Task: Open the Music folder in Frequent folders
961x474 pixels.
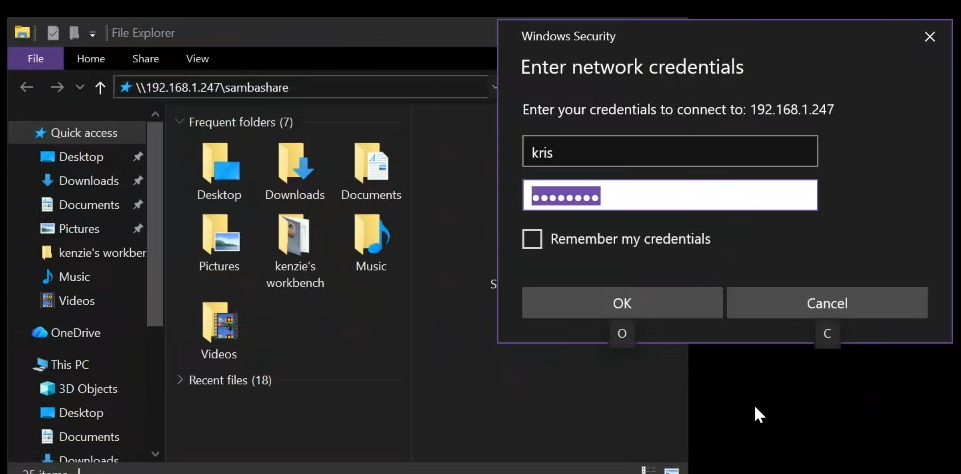Action: (371, 237)
